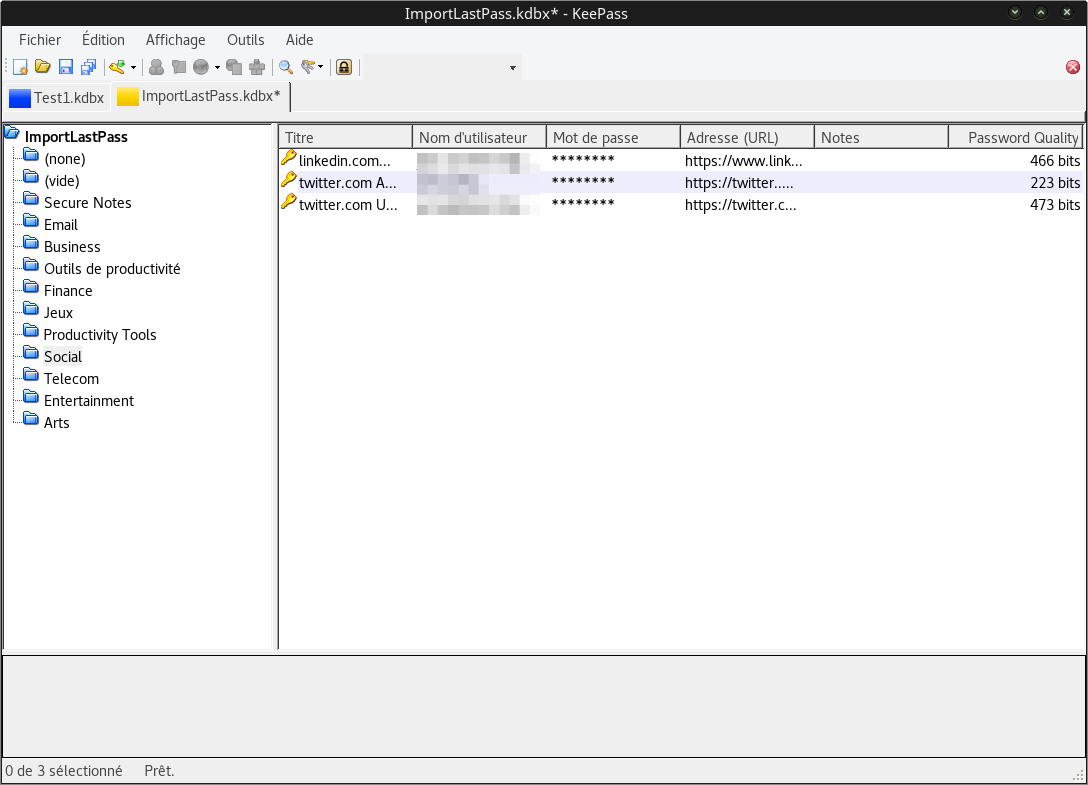
Task: Select the ImportLastPass root group
Action: point(76,137)
